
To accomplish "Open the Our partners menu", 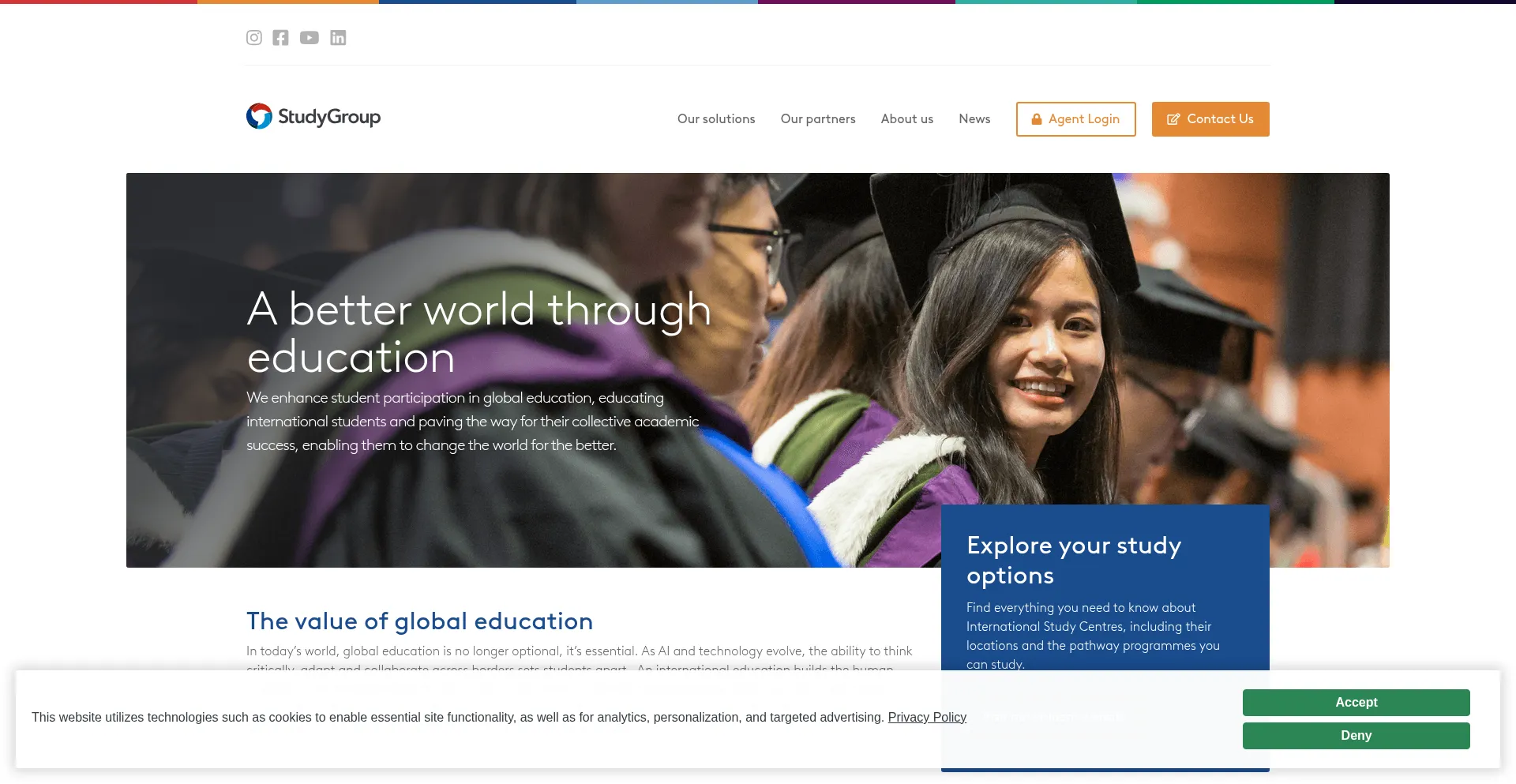I will click(x=817, y=119).
